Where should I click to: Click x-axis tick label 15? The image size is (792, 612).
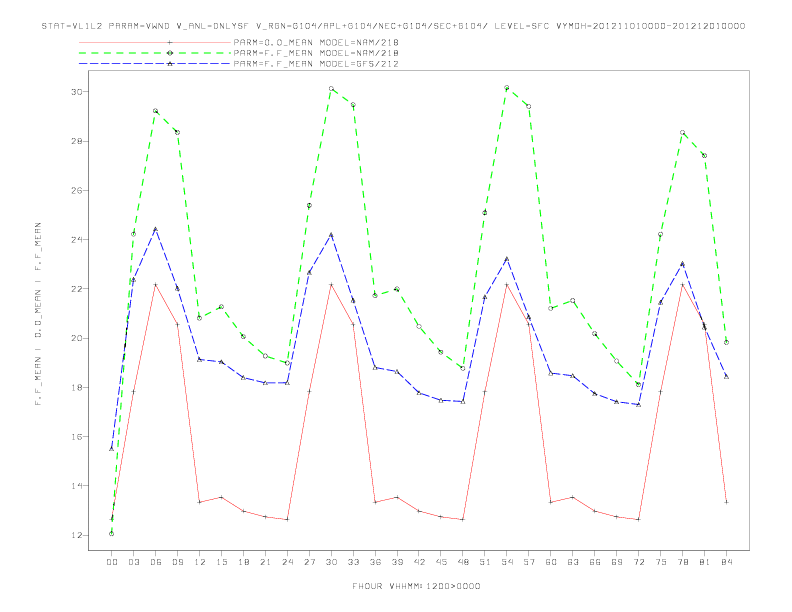[x=221, y=562]
